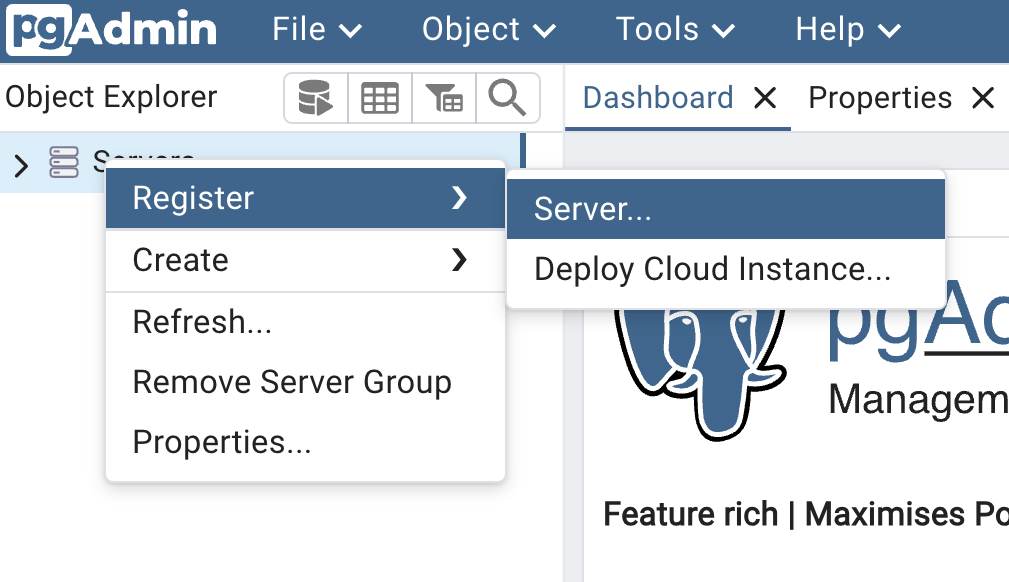Switch to the Properties tab

880,98
